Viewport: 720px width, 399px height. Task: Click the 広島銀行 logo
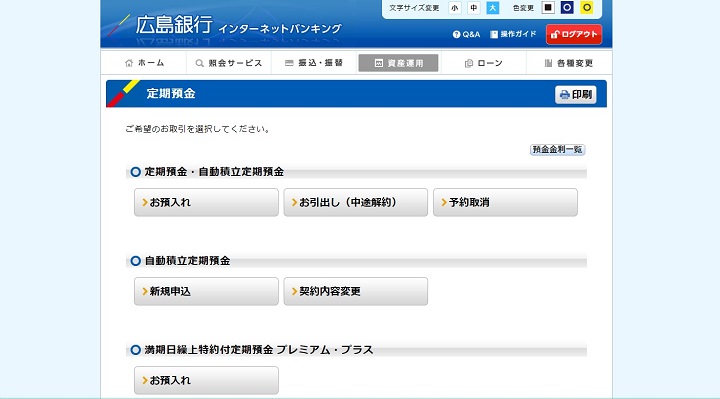coord(174,25)
